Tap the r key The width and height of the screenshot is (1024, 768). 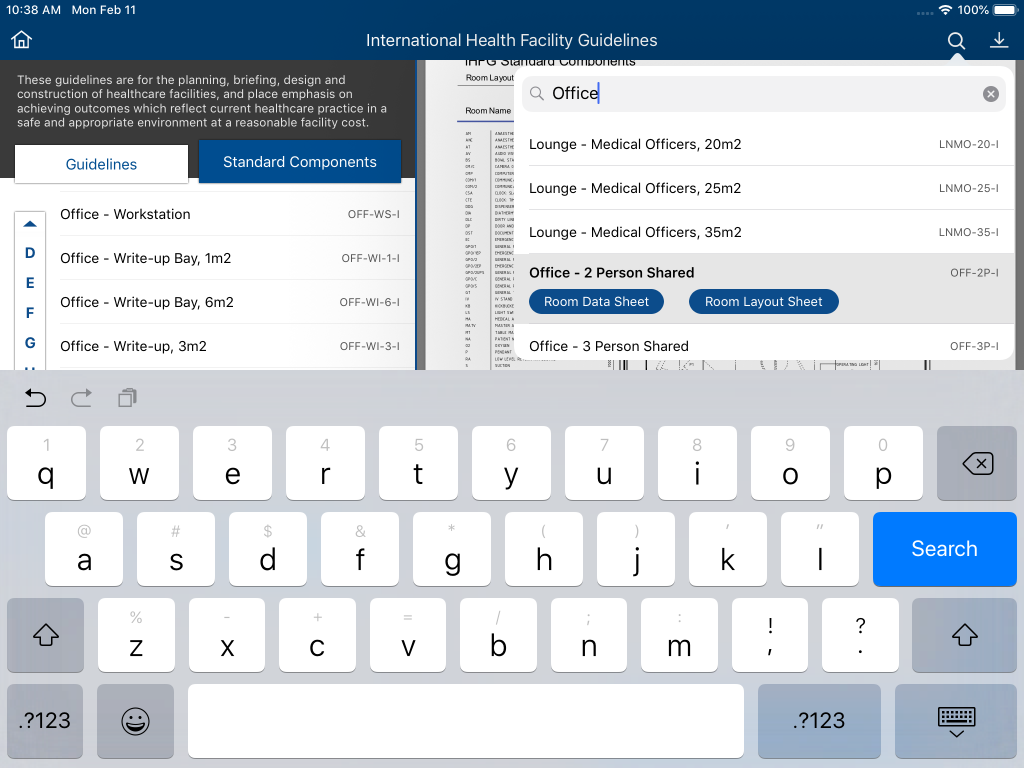pos(325,464)
